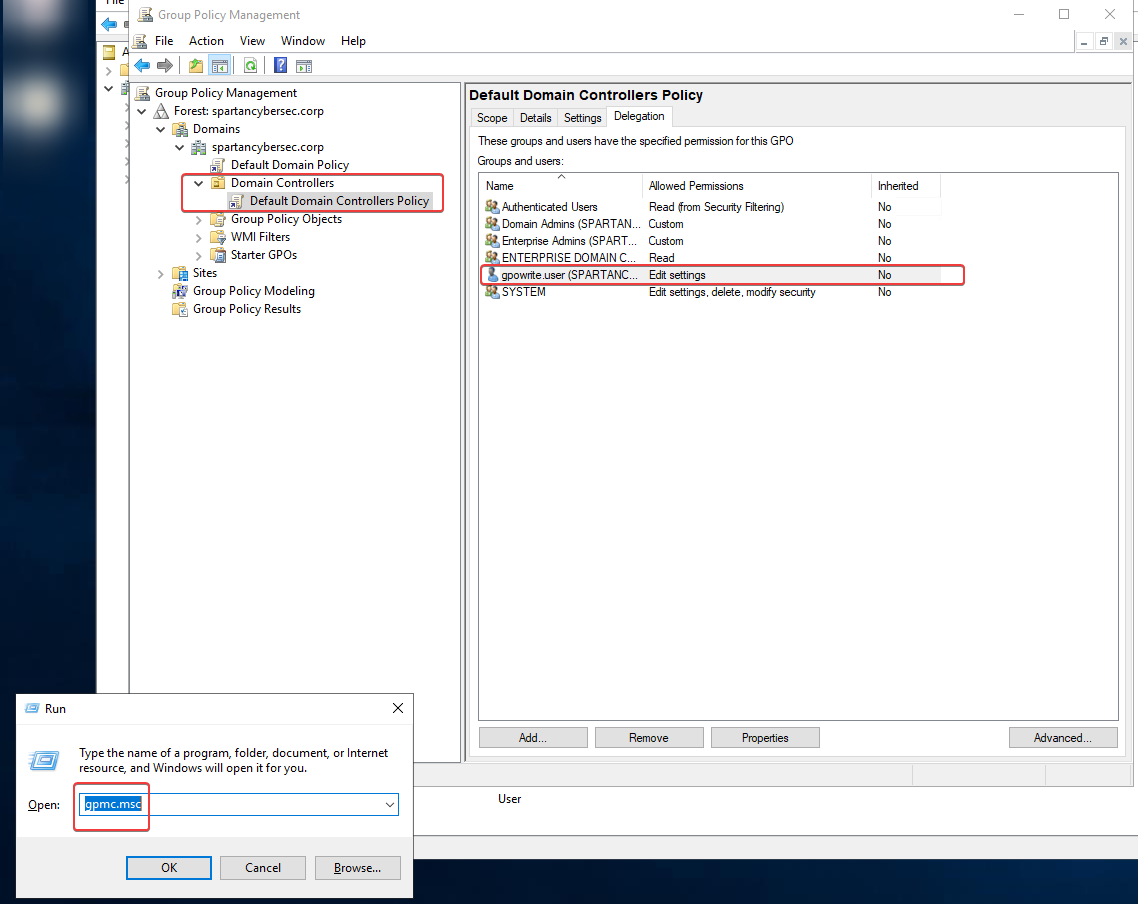The image size is (1138, 904).
Task: Click the Group Policy Management title bar icon
Action: 145,15
